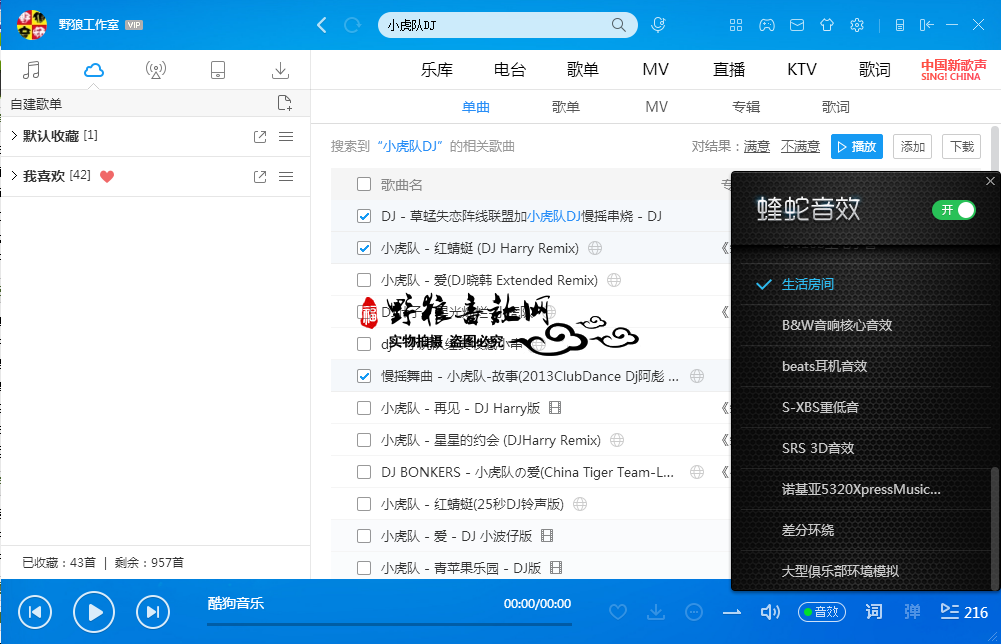This screenshot has width=1001, height=644.
Task: Select the SRS 3D音效 preset
Action: click(x=818, y=448)
